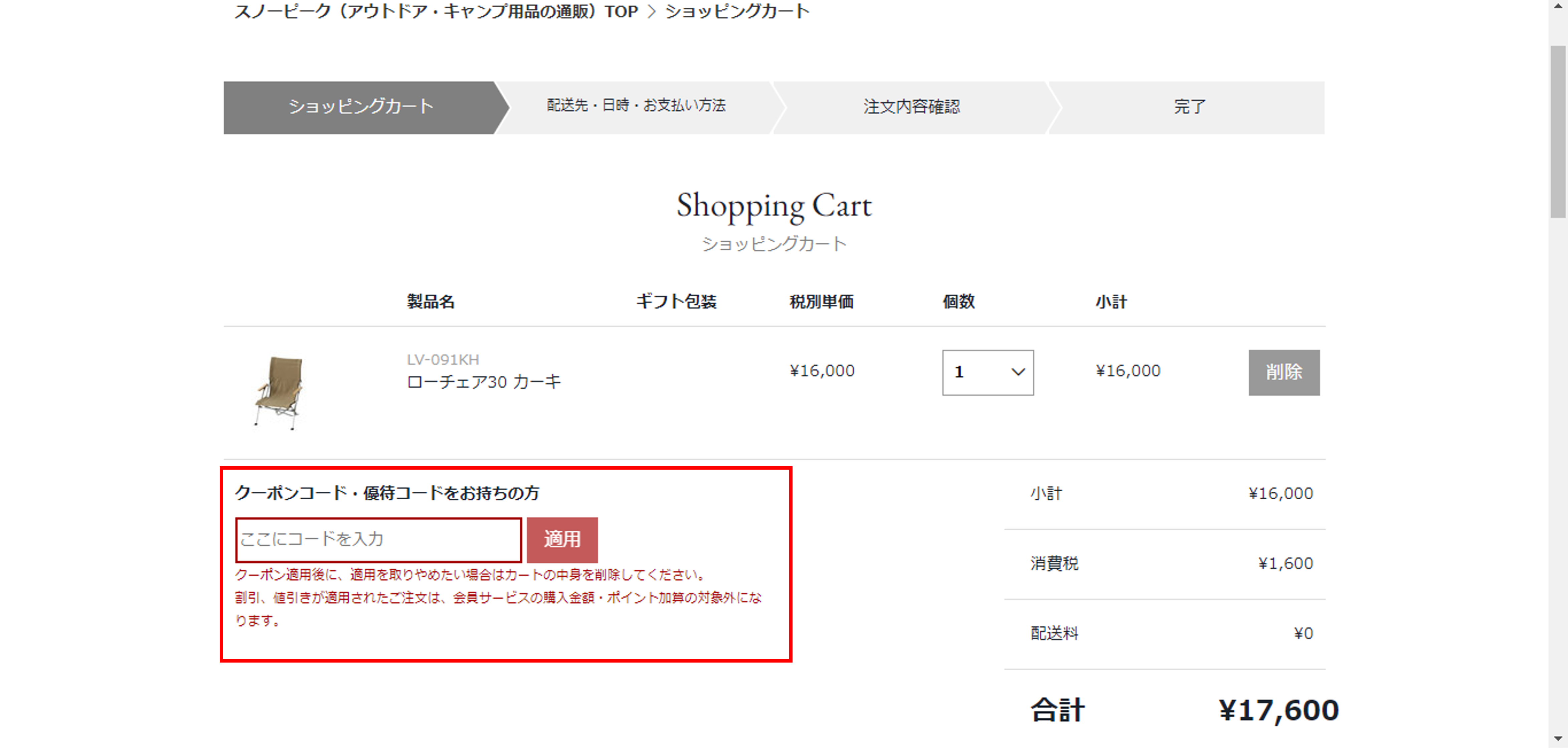The width and height of the screenshot is (1568, 748).
Task: Click the 適用 apply coupon button
Action: click(562, 539)
